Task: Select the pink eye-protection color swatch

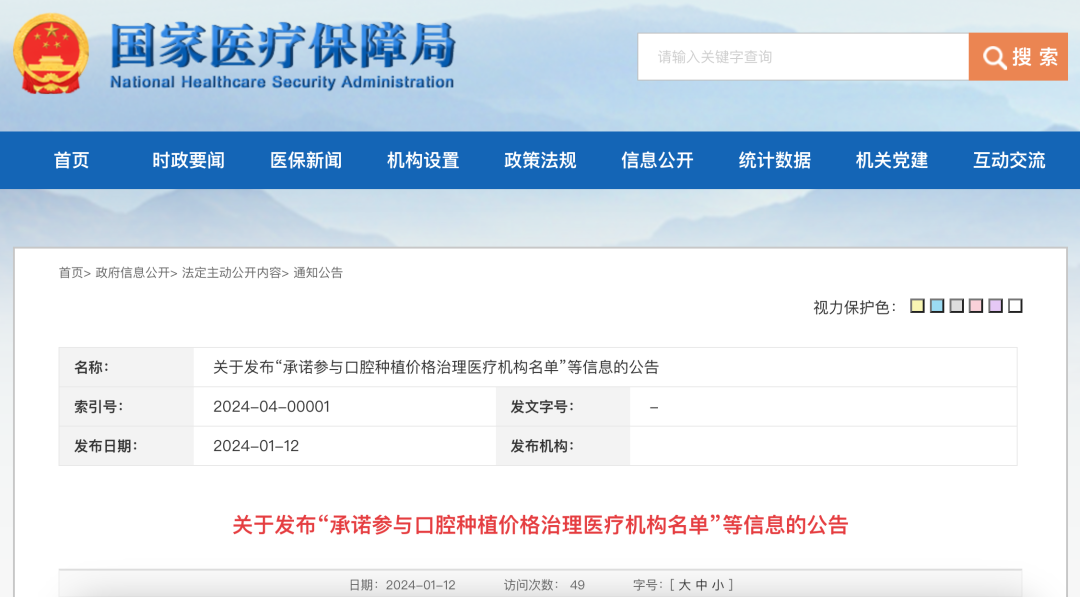Action: point(976,306)
